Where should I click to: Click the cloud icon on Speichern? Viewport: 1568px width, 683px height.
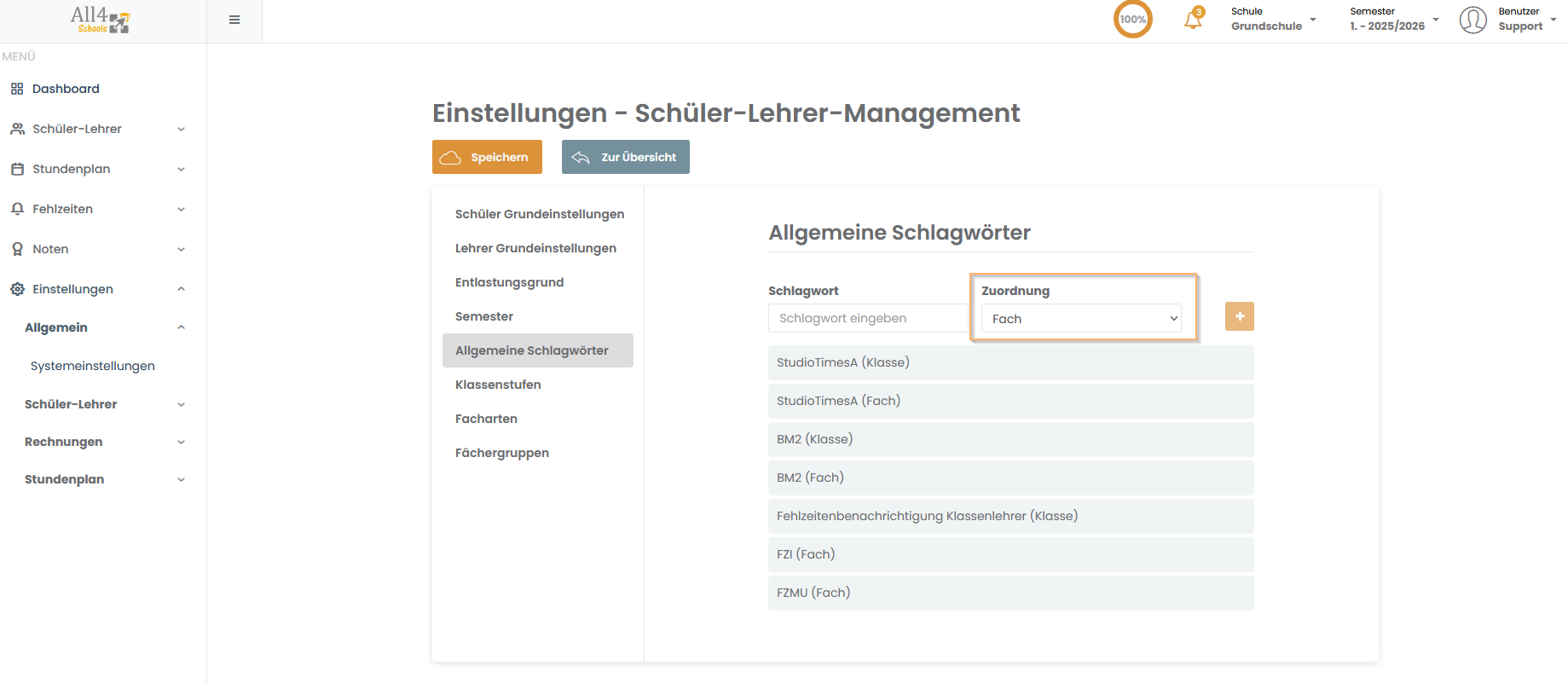coord(450,158)
